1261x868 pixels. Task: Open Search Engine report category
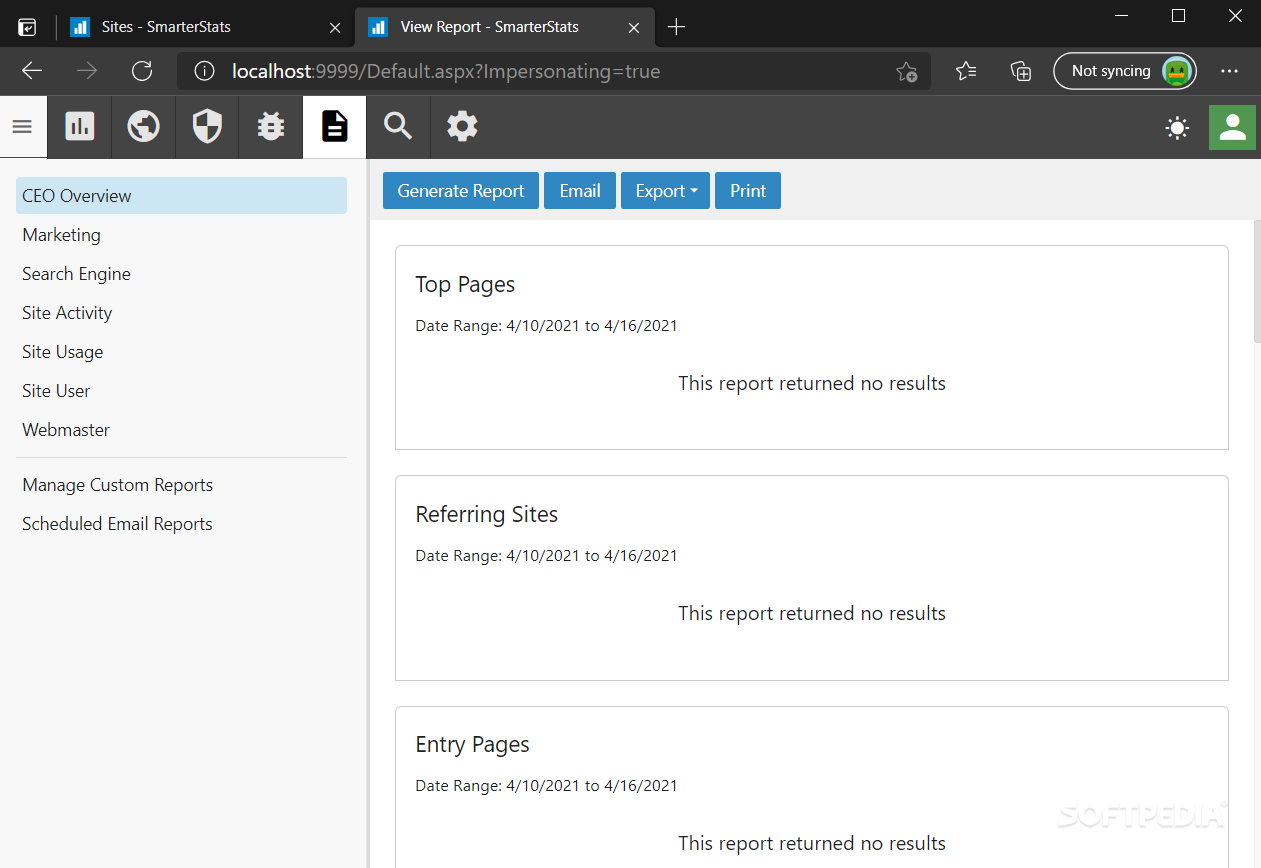[181, 274]
